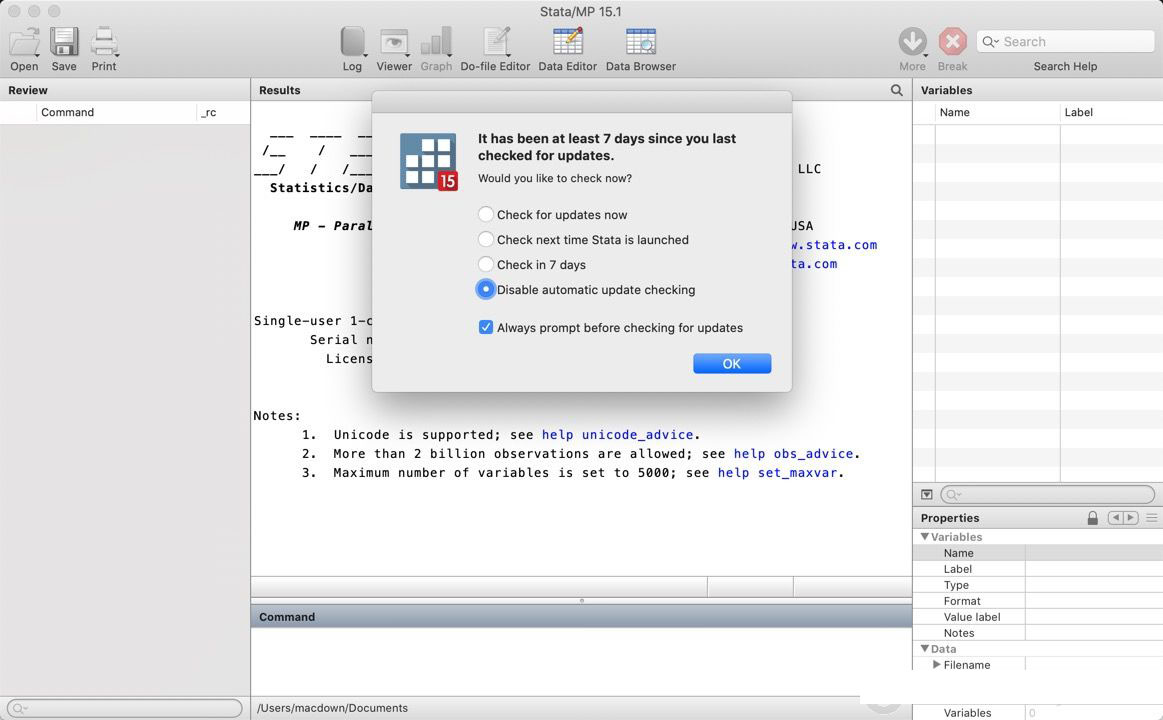Screen dimensions: 1163x720
Task: Go to previous variable in Properties panel
Action: [1115, 518]
